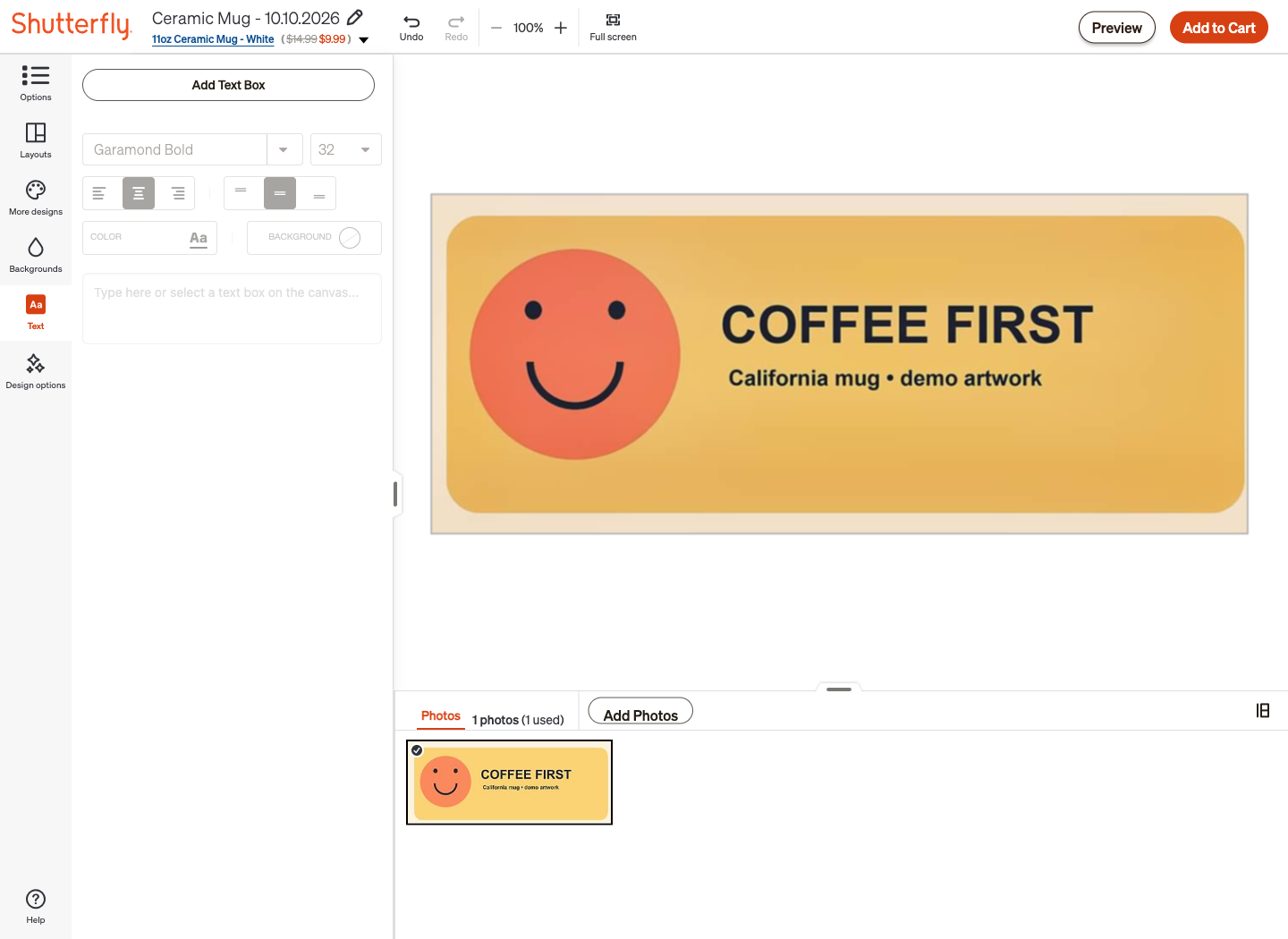The width and height of the screenshot is (1288, 939).
Task: Click the Preview button
Action: point(1117,28)
